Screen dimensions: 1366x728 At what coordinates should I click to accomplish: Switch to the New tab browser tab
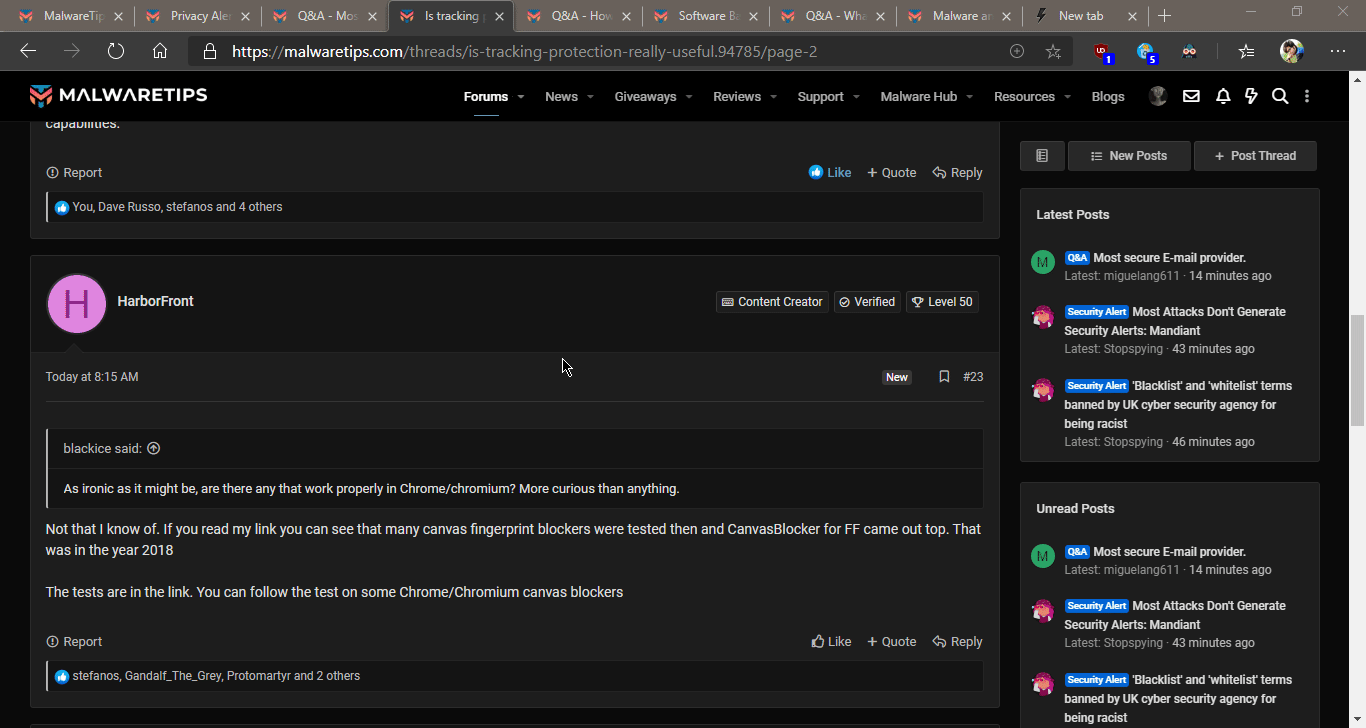1086,16
